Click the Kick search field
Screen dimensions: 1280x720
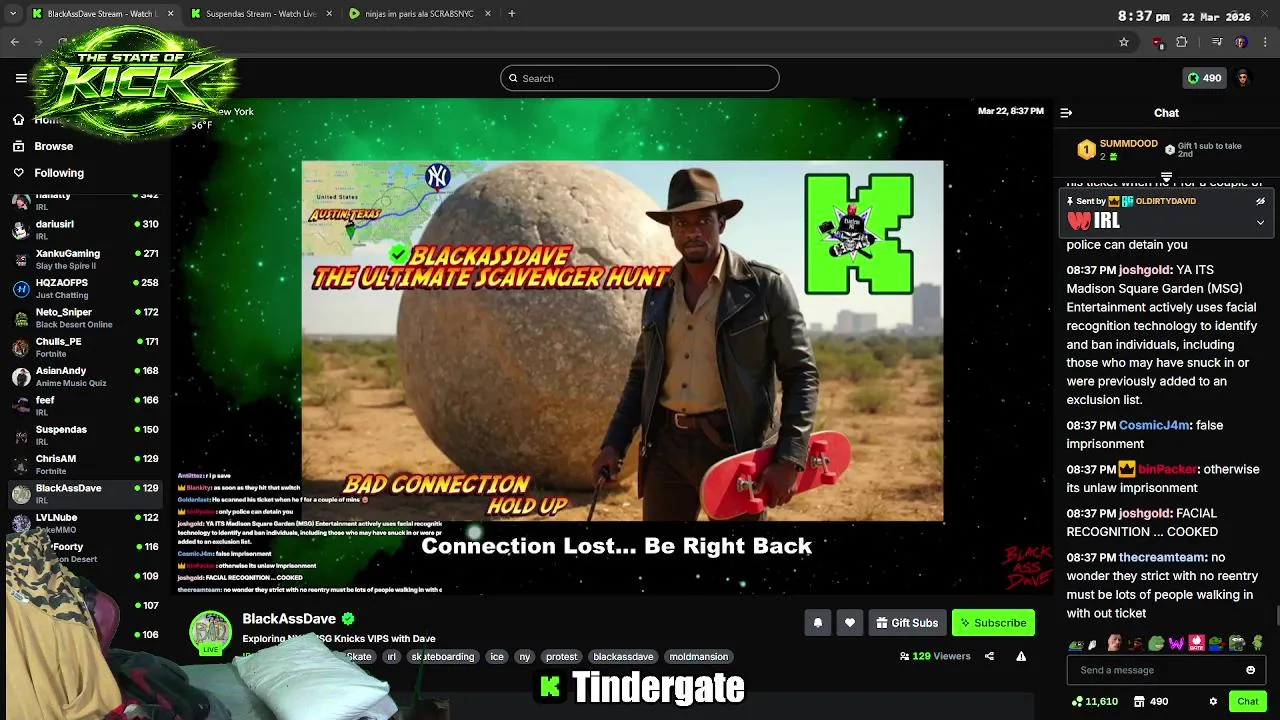click(x=640, y=78)
